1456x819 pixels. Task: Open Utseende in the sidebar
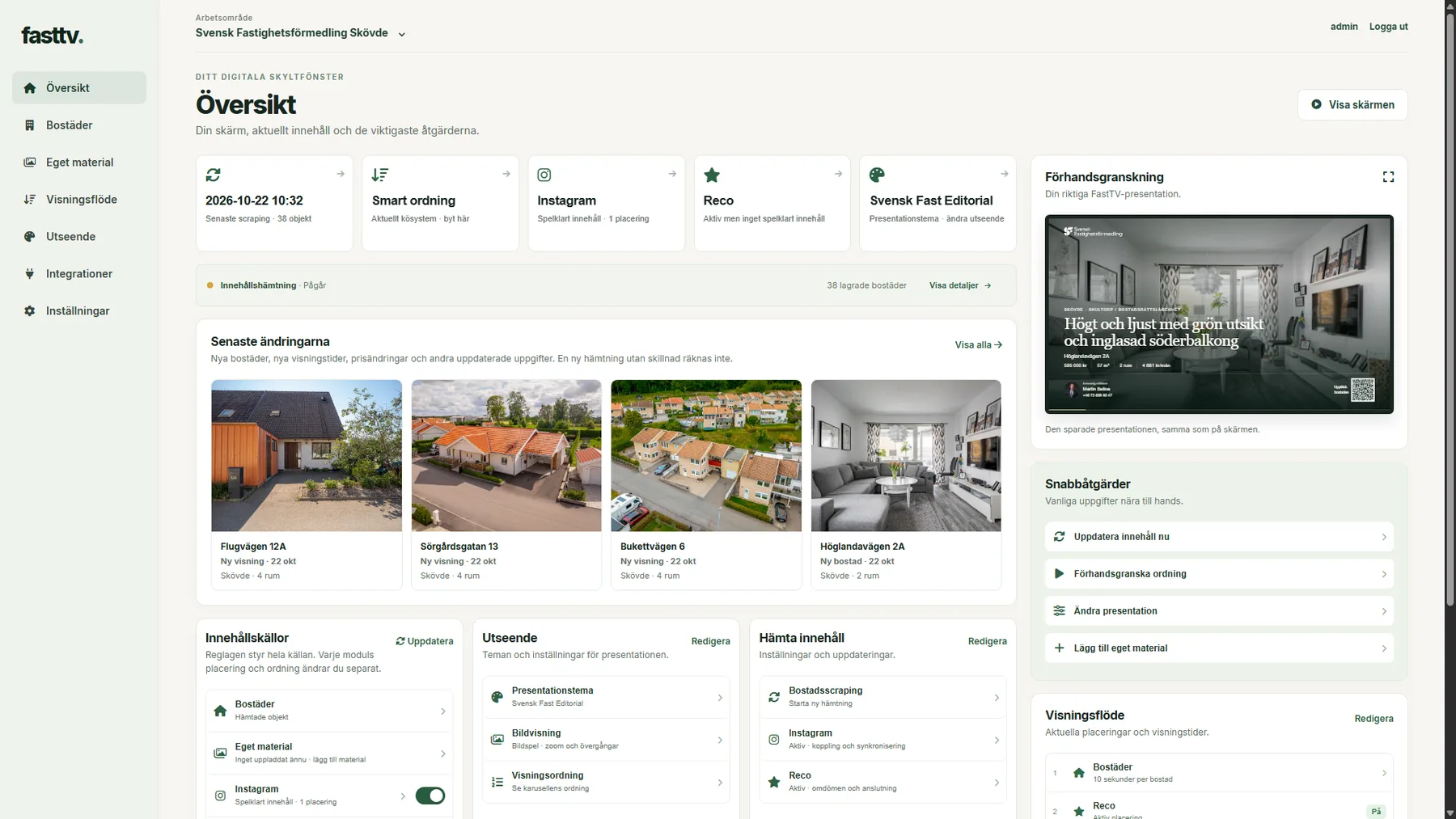[79, 237]
